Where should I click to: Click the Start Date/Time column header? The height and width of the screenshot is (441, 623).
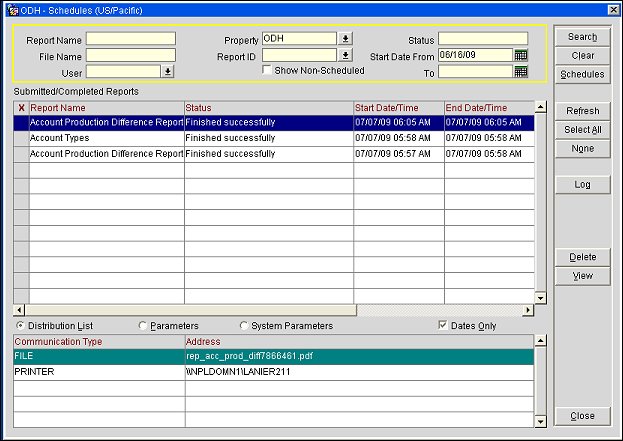[x=398, y=107]
